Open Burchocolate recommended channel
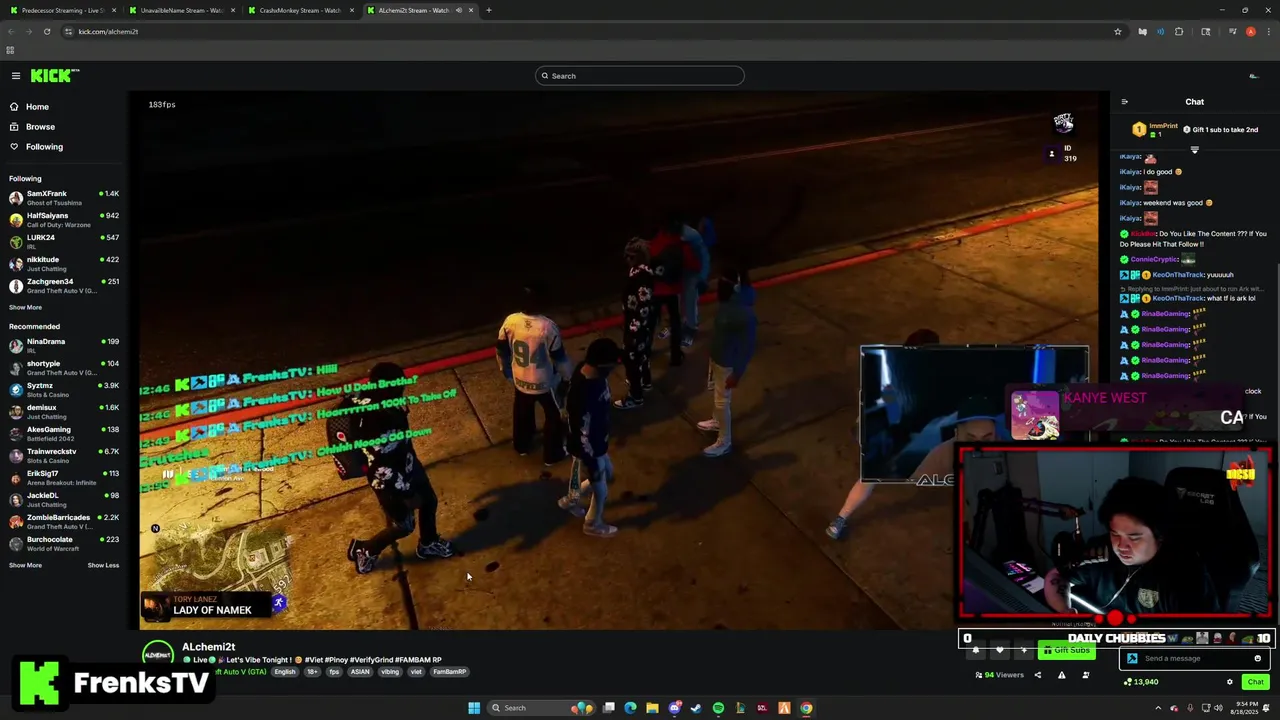This screenshot has height=720, width=1280. tap(64, 544)
